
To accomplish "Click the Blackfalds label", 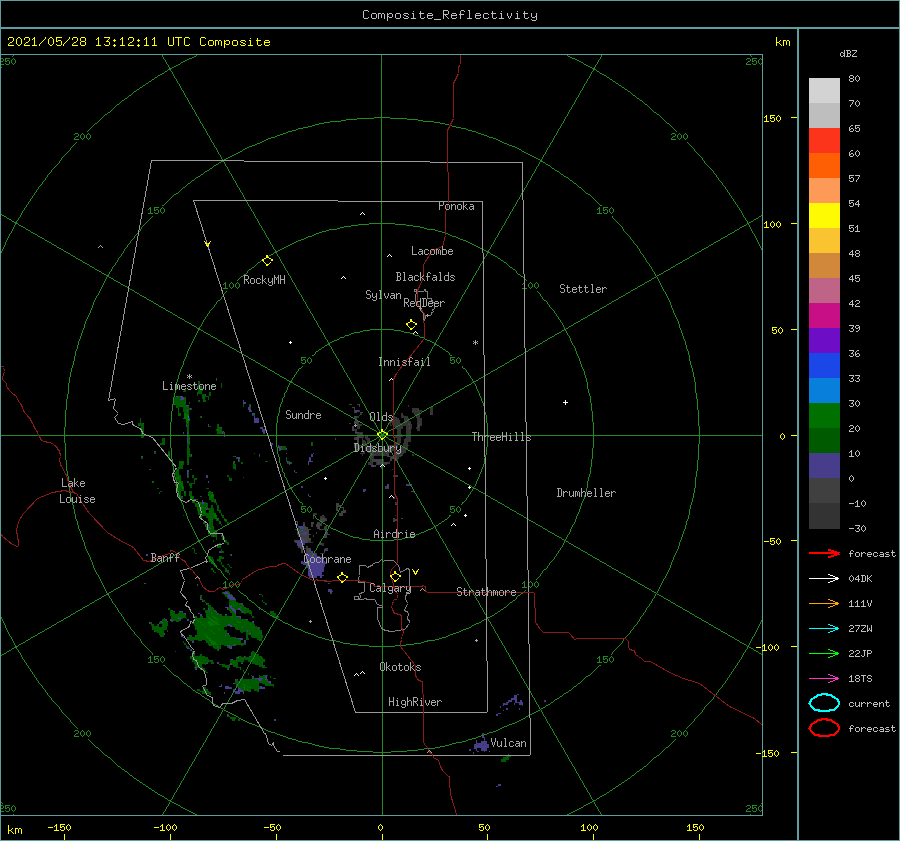I will pos(425,277).
